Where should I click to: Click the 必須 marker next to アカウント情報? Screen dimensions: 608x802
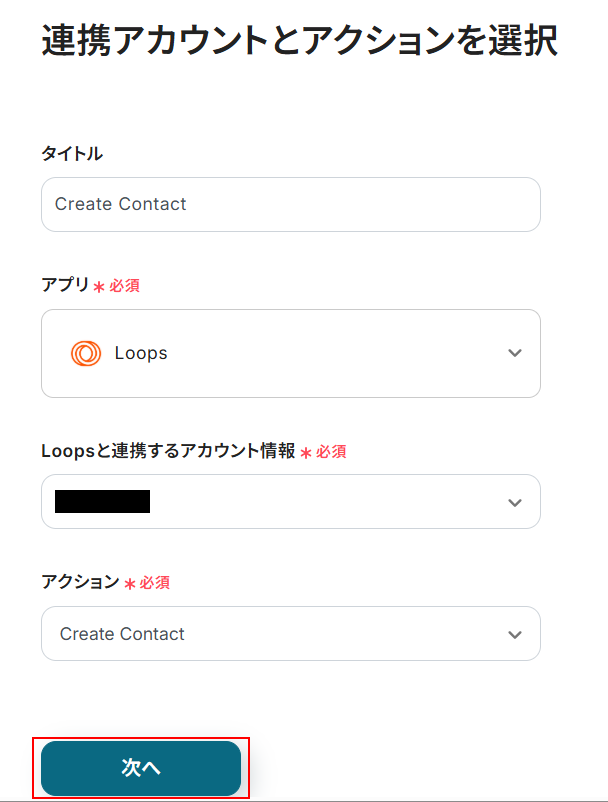click(x=331, y=452)
